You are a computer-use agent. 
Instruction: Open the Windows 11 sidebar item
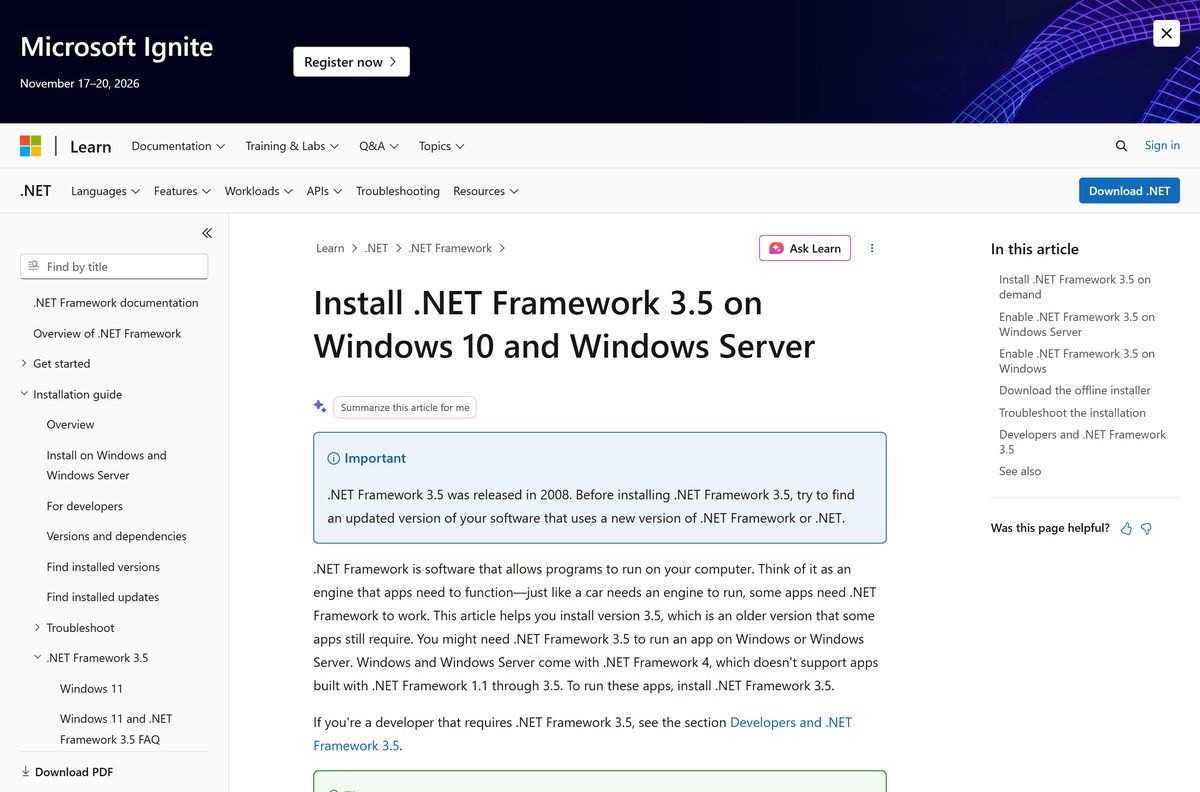click(91, 689)
